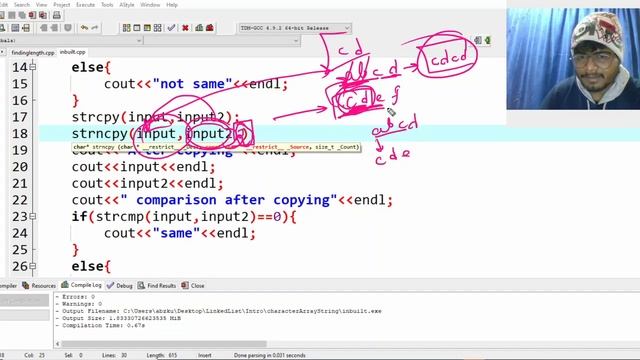Screen dimensions: 640x360
Task: Click the Compile and Run icon
Action: pyautogui.click(x=147, y=28)
